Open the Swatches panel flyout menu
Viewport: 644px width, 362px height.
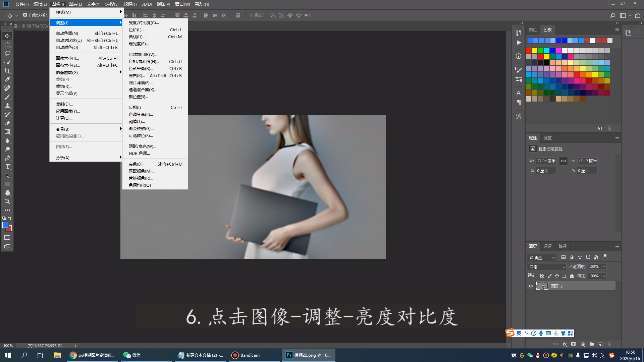pos(617,30)
